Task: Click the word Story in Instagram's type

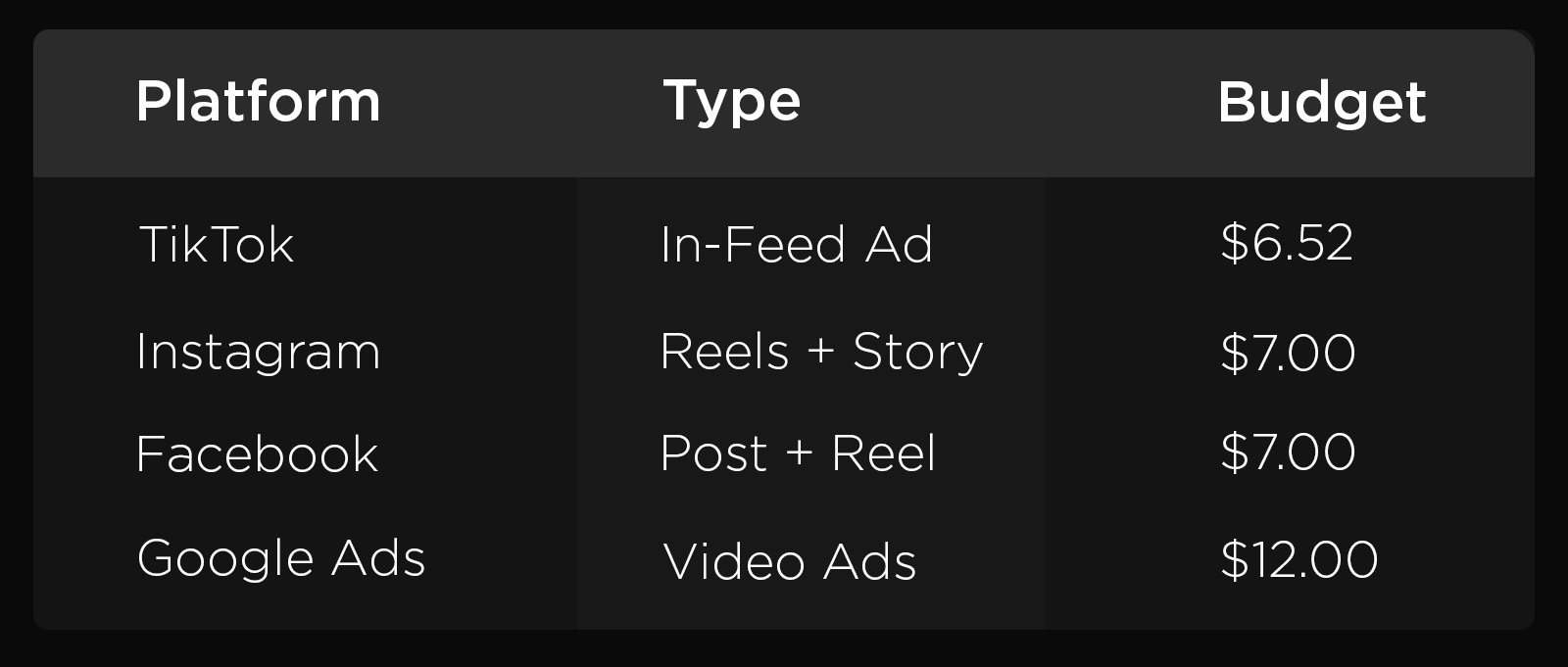Action: click(x=917, y=352)
